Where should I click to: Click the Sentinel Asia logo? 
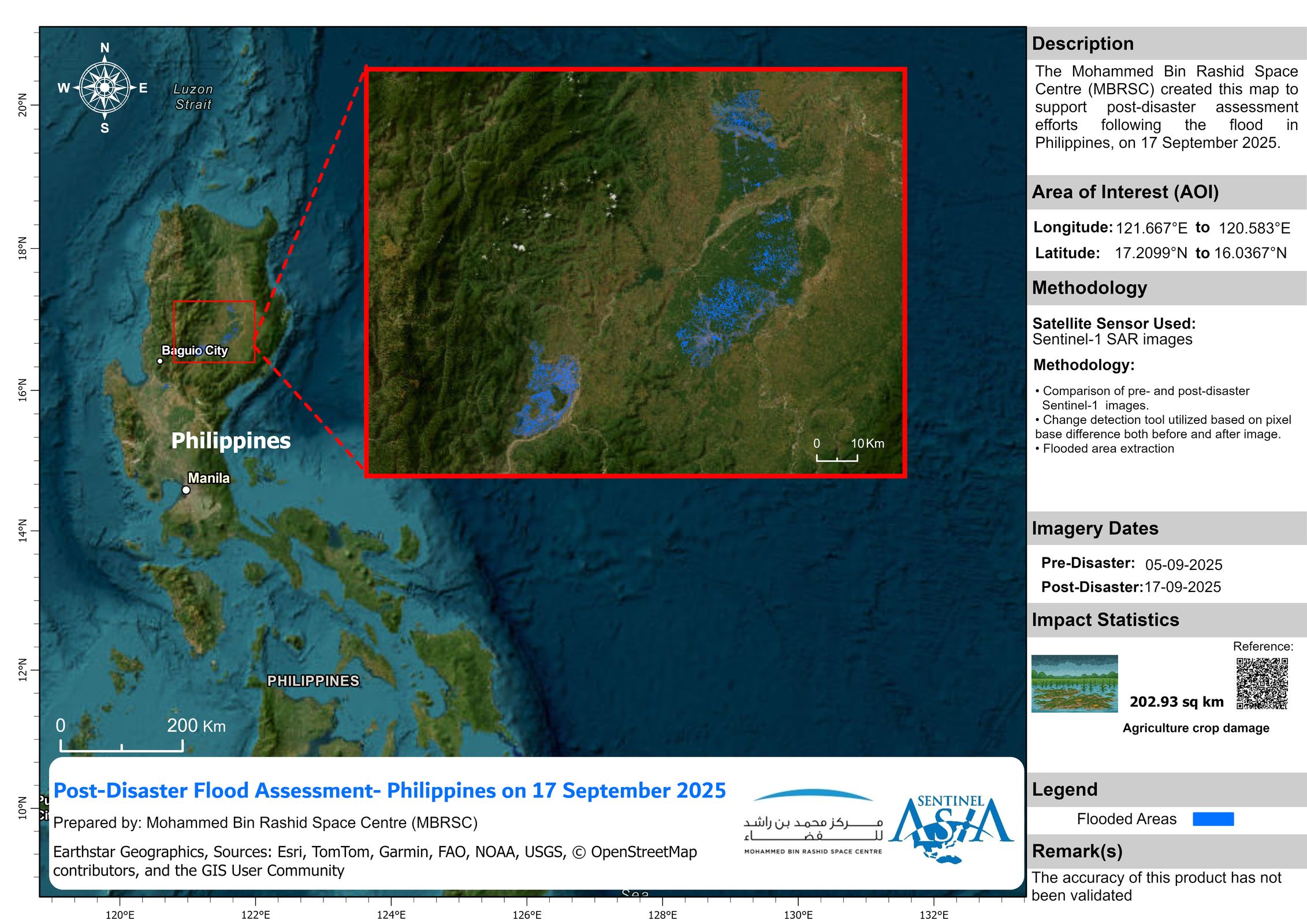click(x=951, y=829)
